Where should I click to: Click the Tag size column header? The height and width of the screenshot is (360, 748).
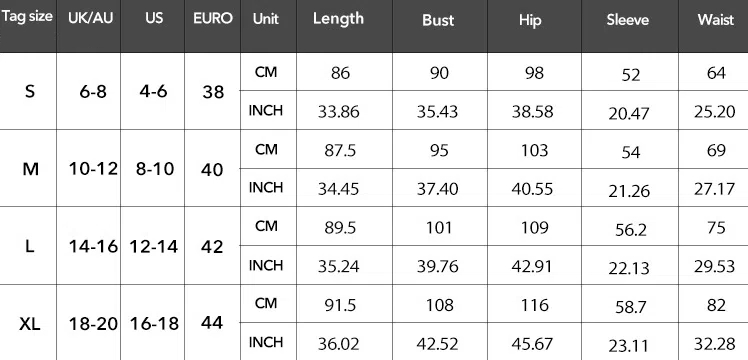[27, 17]
